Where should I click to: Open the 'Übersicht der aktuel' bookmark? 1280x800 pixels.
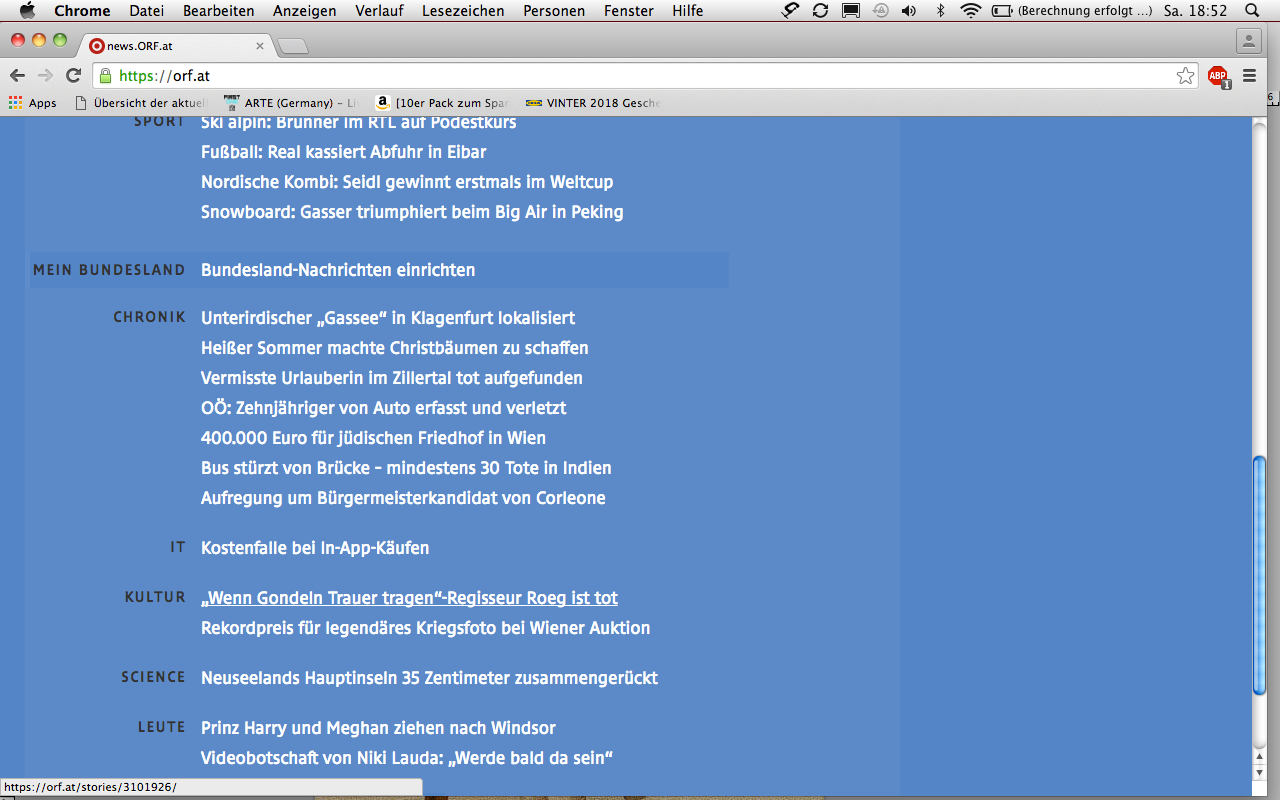[141, 103]
